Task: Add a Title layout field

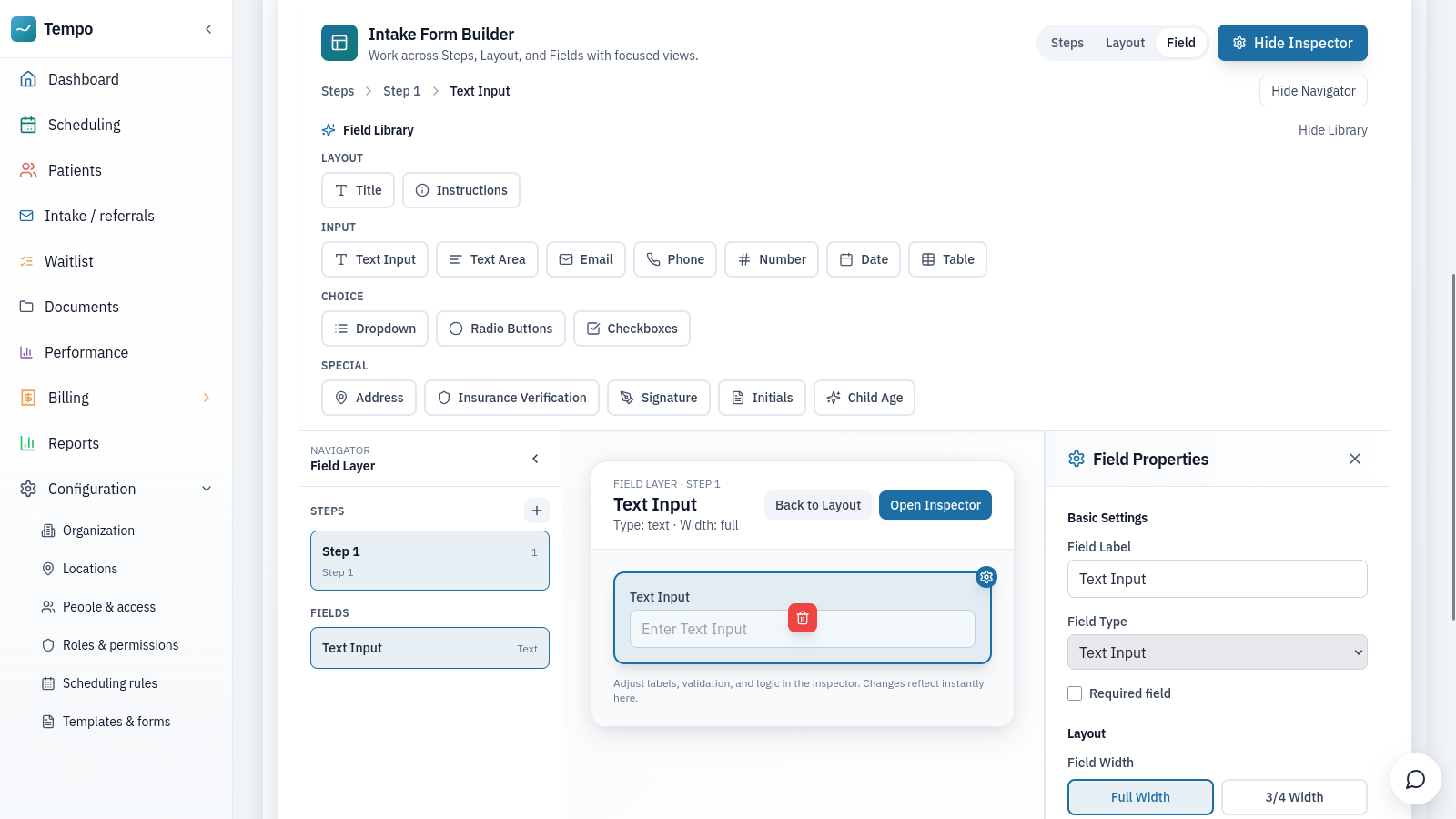Action: (358, 190)
